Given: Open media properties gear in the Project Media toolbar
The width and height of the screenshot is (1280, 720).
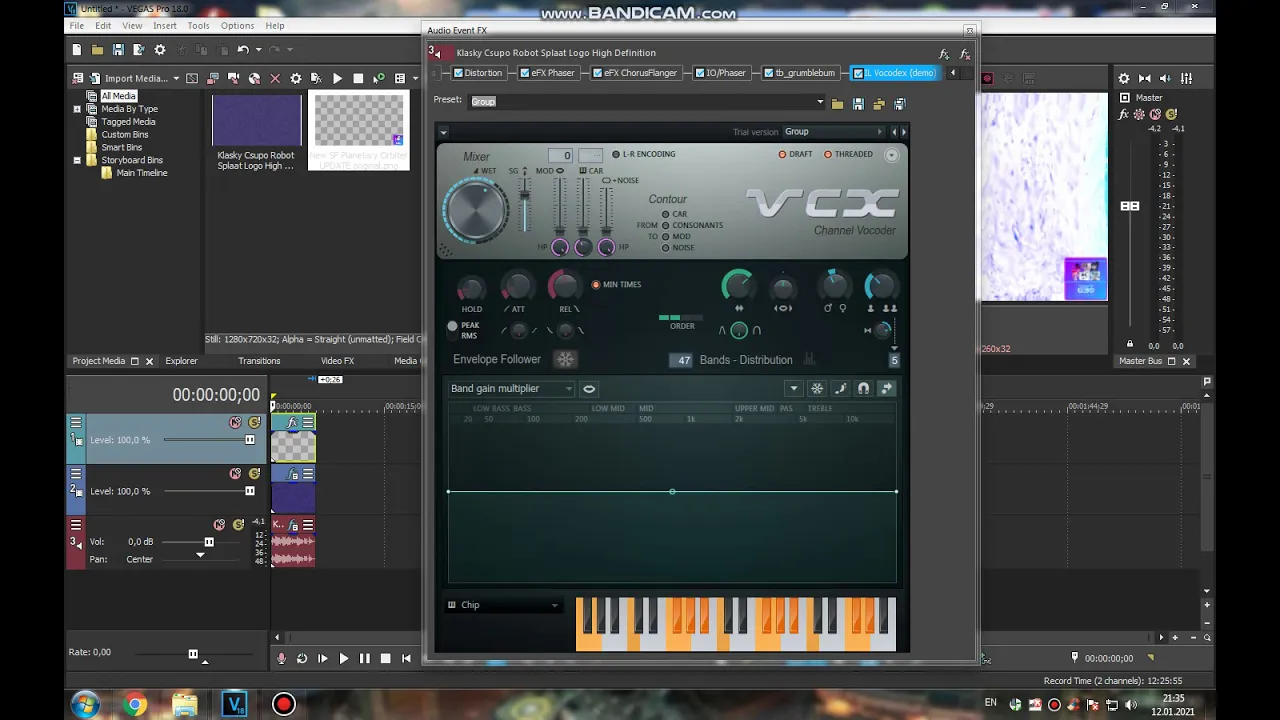Looking at the screenshot, I should [296, 78].
